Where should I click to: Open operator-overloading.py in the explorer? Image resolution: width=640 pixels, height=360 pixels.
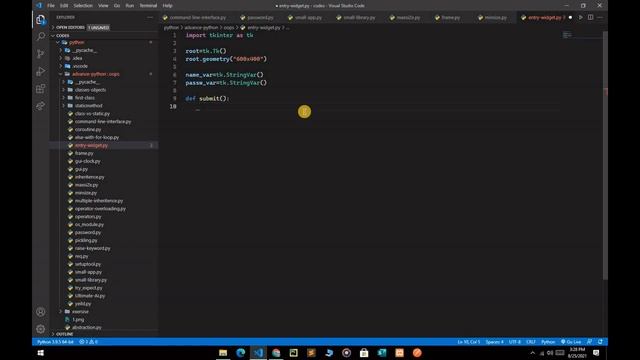coord(100,209)
